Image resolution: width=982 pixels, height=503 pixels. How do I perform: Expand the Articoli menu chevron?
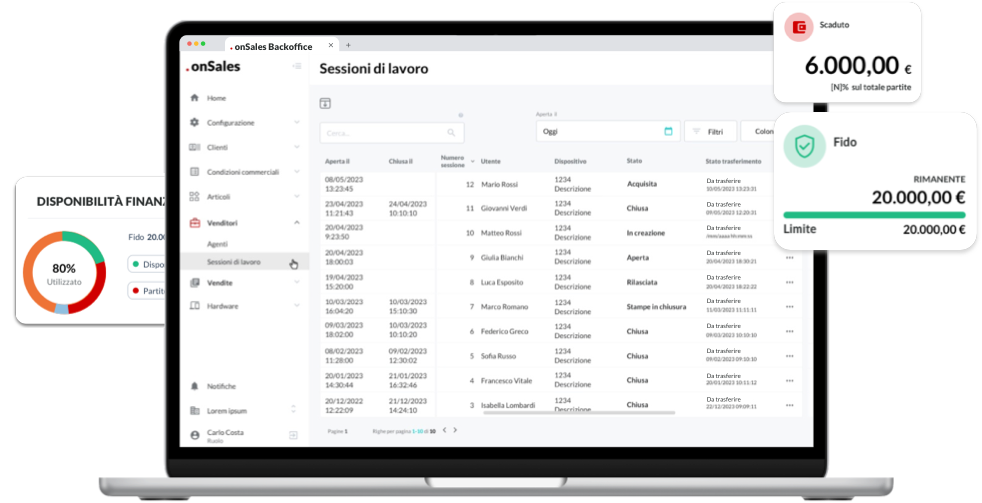click(x=296, y=197)
